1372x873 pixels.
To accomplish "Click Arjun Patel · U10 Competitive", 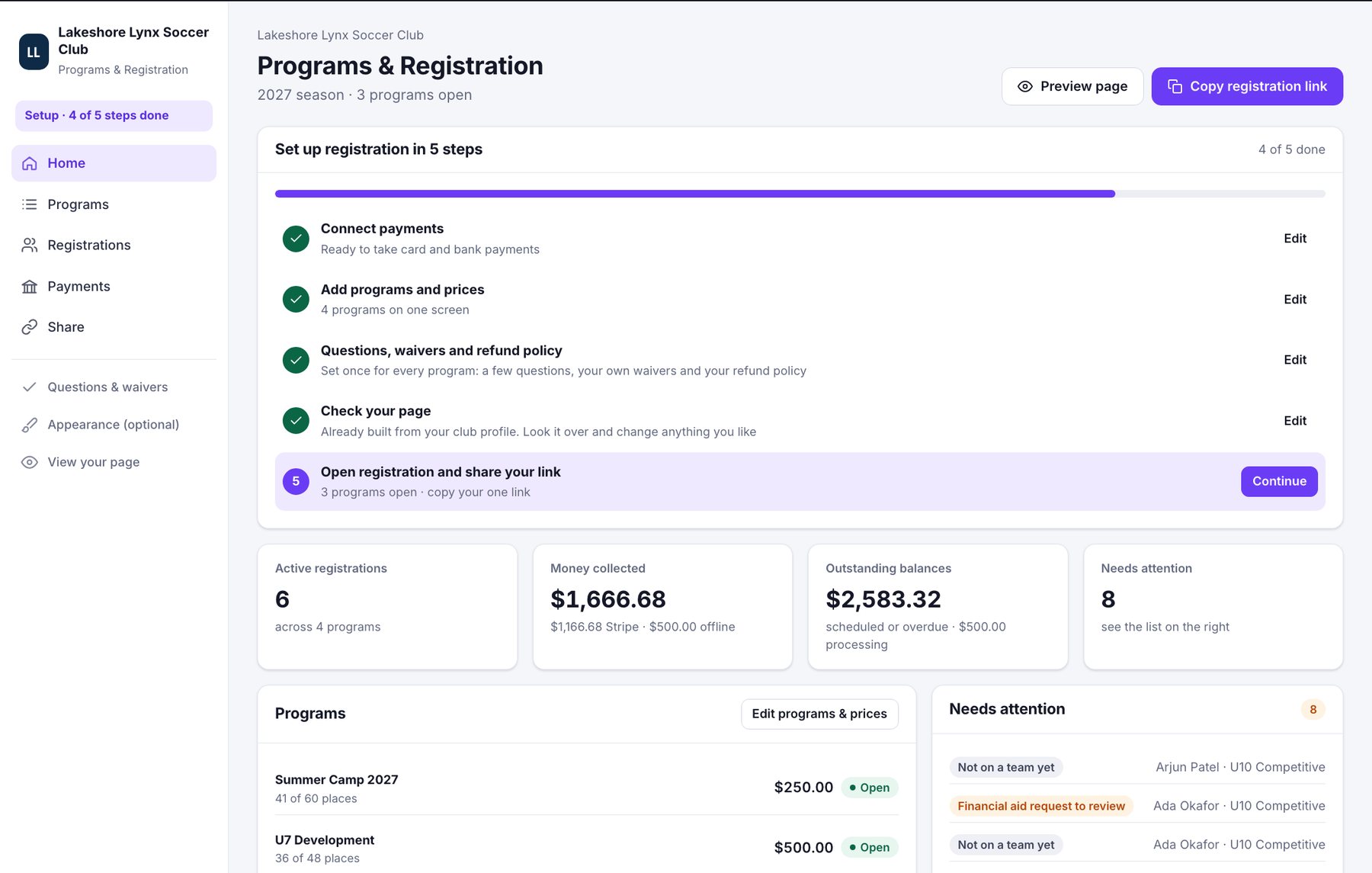I will click(1240, 767).
